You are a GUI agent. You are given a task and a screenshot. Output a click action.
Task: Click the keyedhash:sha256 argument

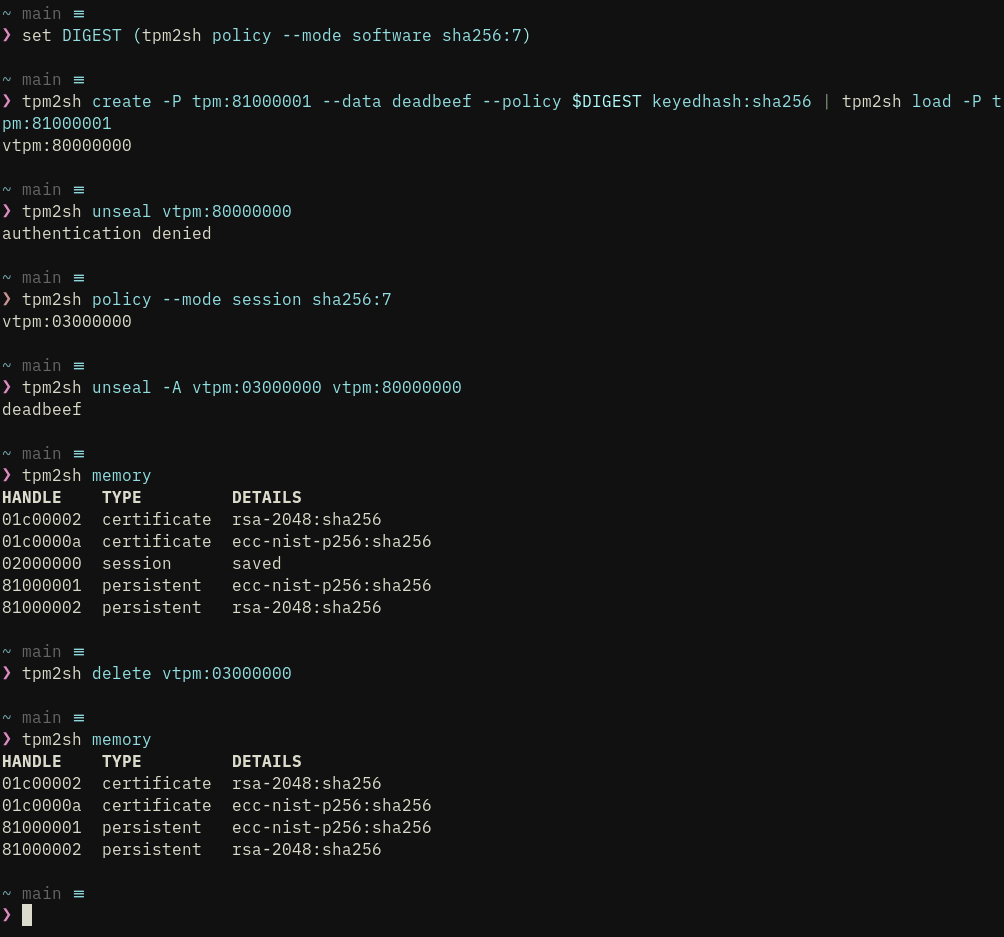[x=731, y=102]
